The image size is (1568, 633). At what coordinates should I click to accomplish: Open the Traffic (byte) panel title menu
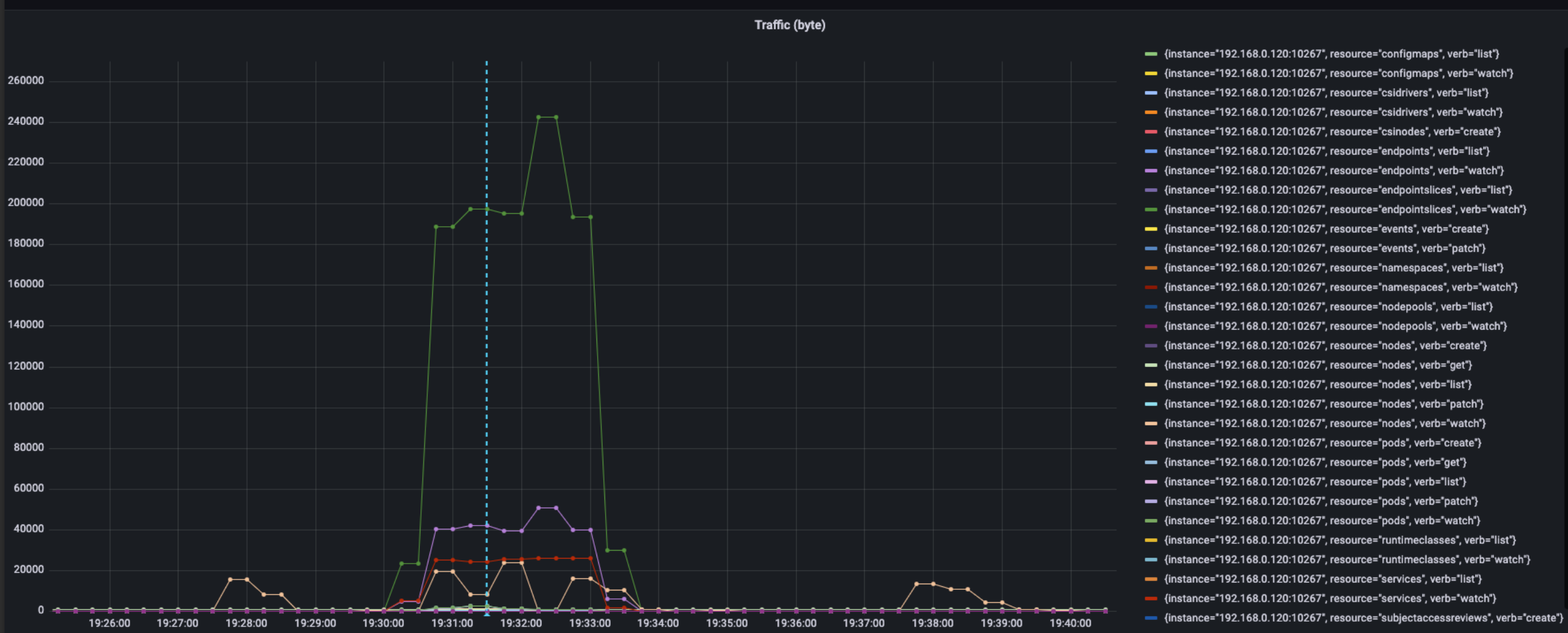[x=790, y=25]
